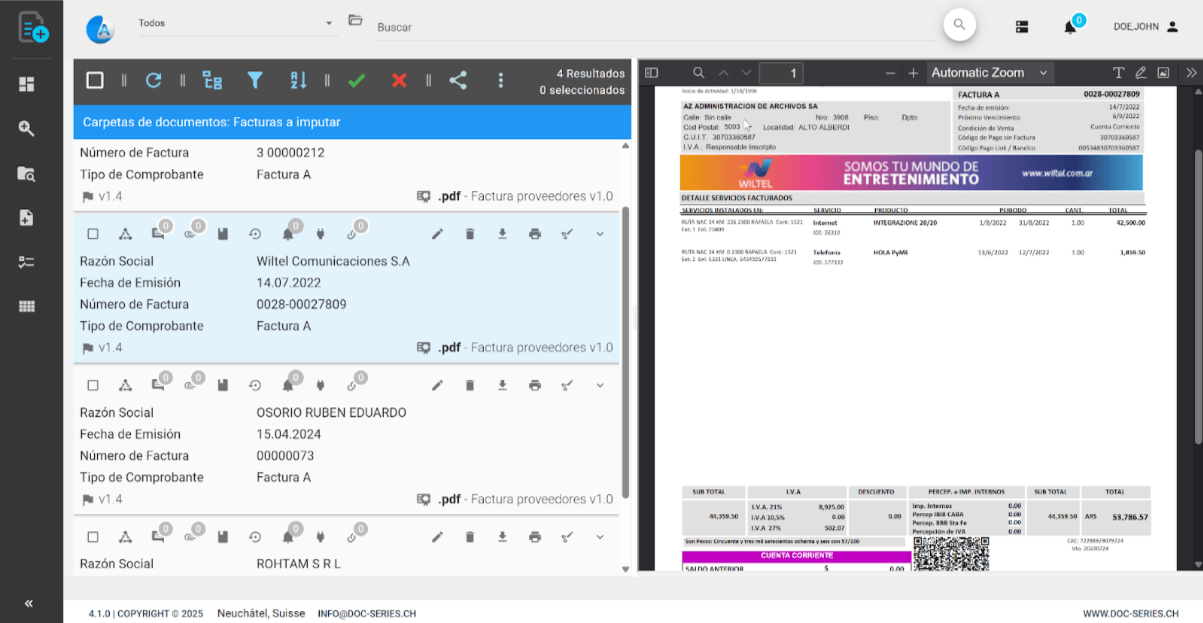The image size is (1203, 623).
Task: Edit the Wiltel invoice using the pencil icon
Action: pos(437,233)
